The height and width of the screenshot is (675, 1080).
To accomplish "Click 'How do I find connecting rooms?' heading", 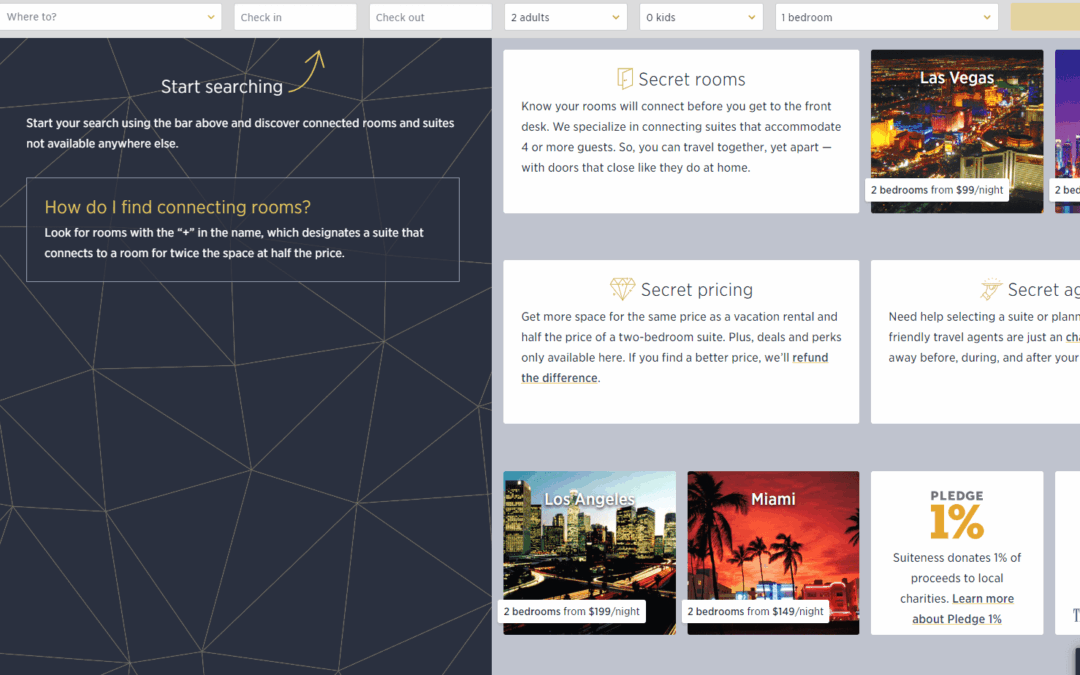I will pos(178,207).
